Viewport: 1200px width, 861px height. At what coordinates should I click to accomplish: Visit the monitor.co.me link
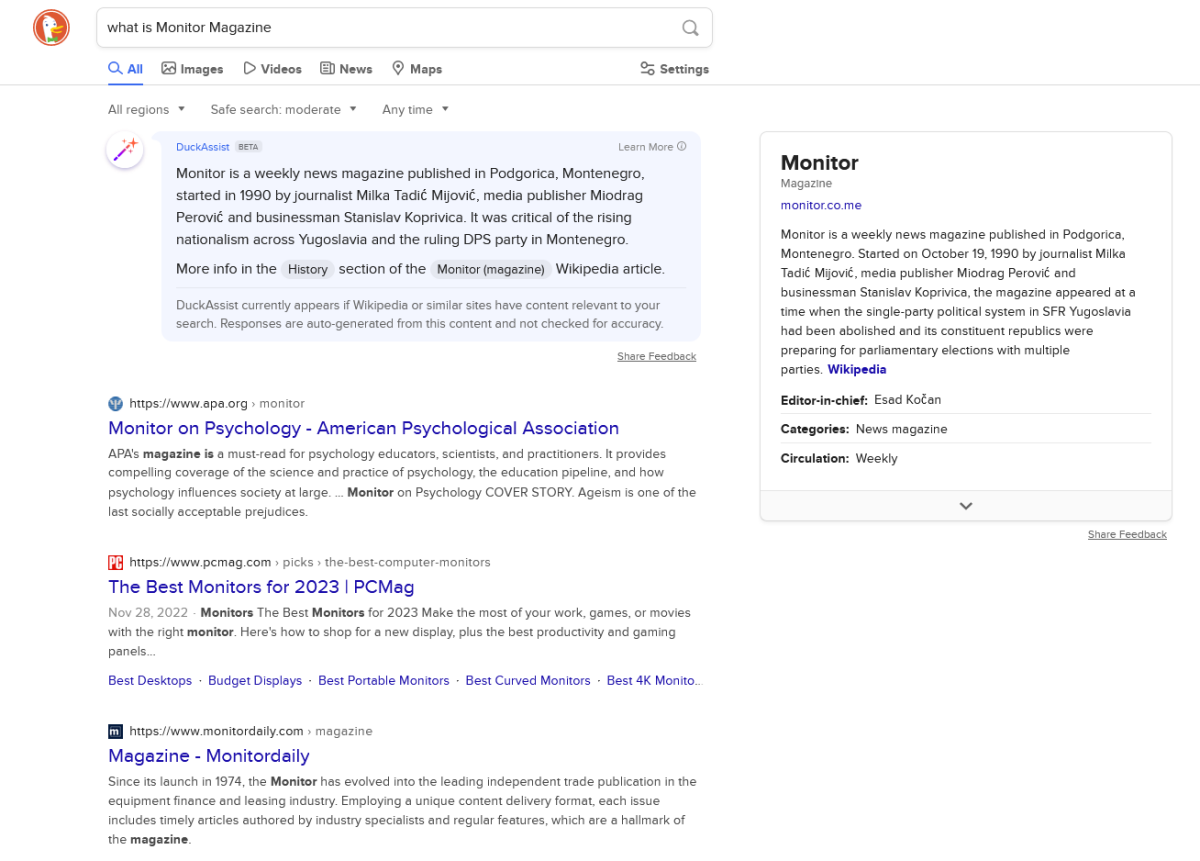point(821,205)
